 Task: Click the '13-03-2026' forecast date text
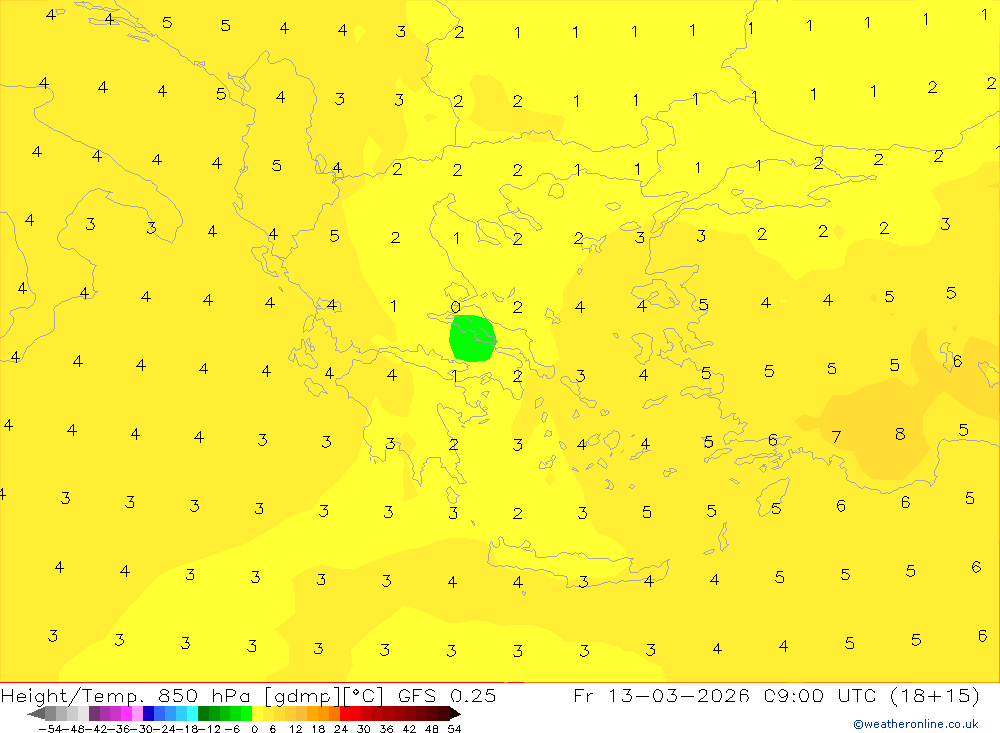click(678, 696)
